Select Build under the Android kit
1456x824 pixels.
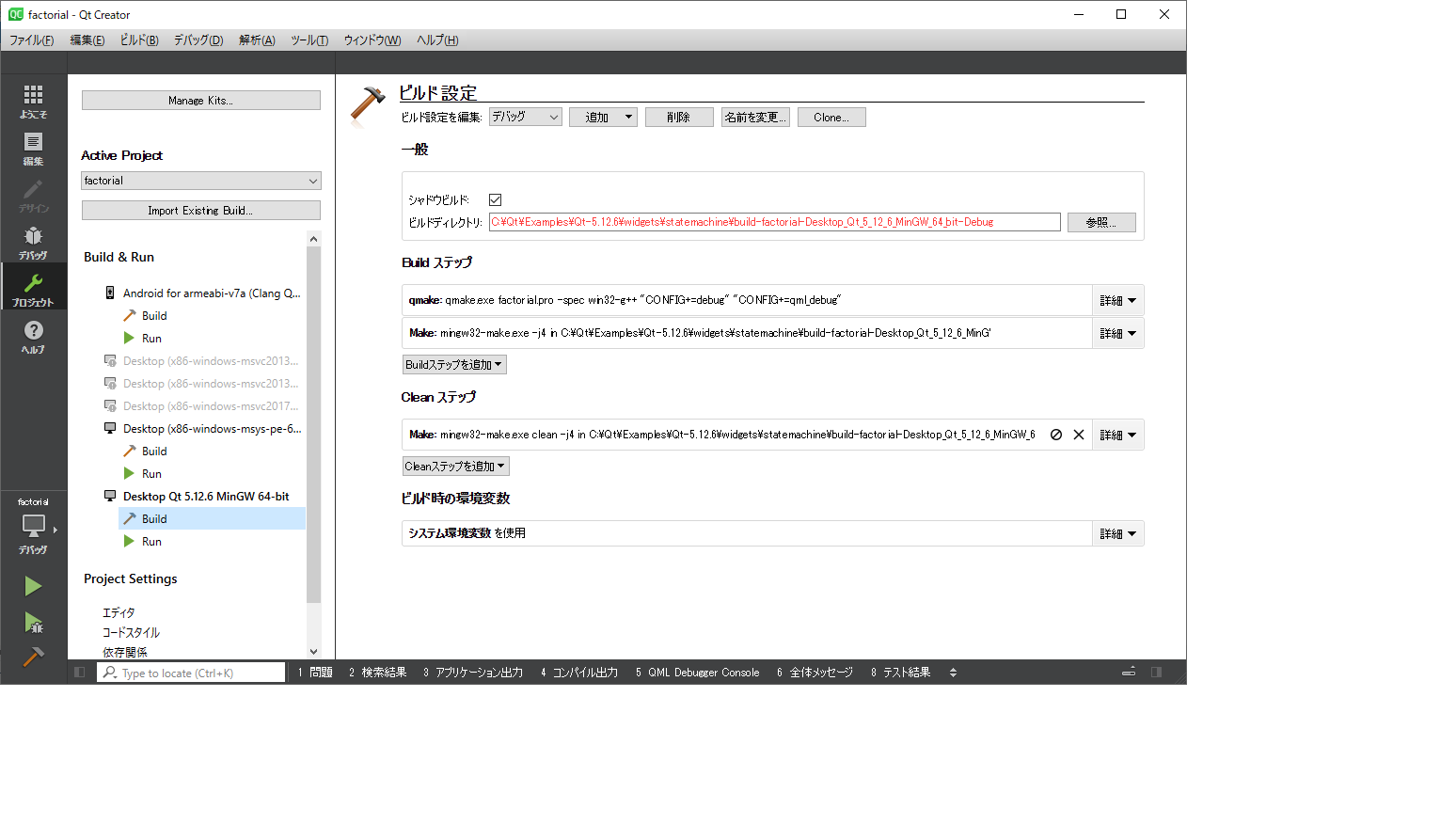point(154,316)
